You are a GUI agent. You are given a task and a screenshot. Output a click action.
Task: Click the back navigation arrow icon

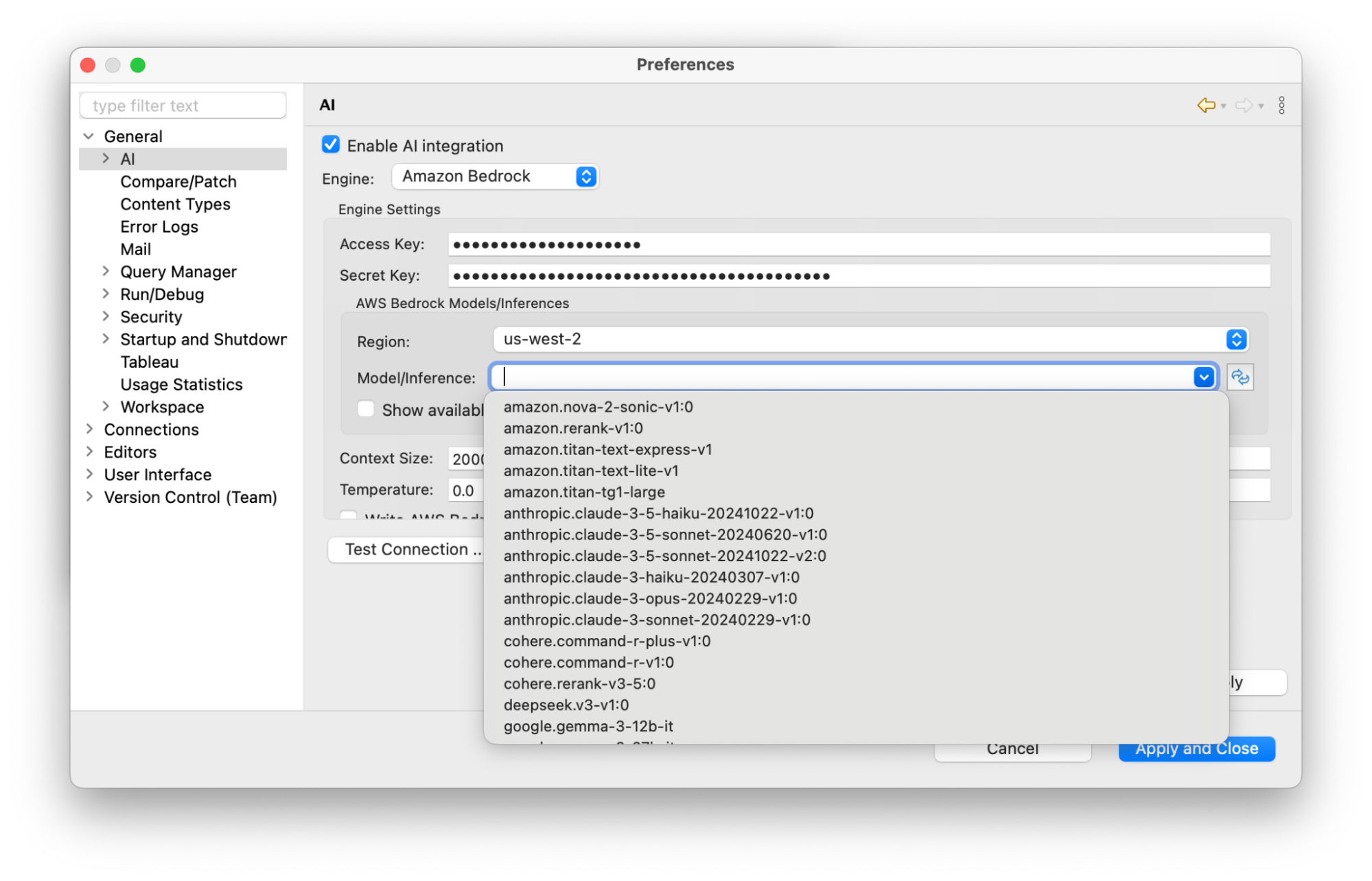point(1205,105)
